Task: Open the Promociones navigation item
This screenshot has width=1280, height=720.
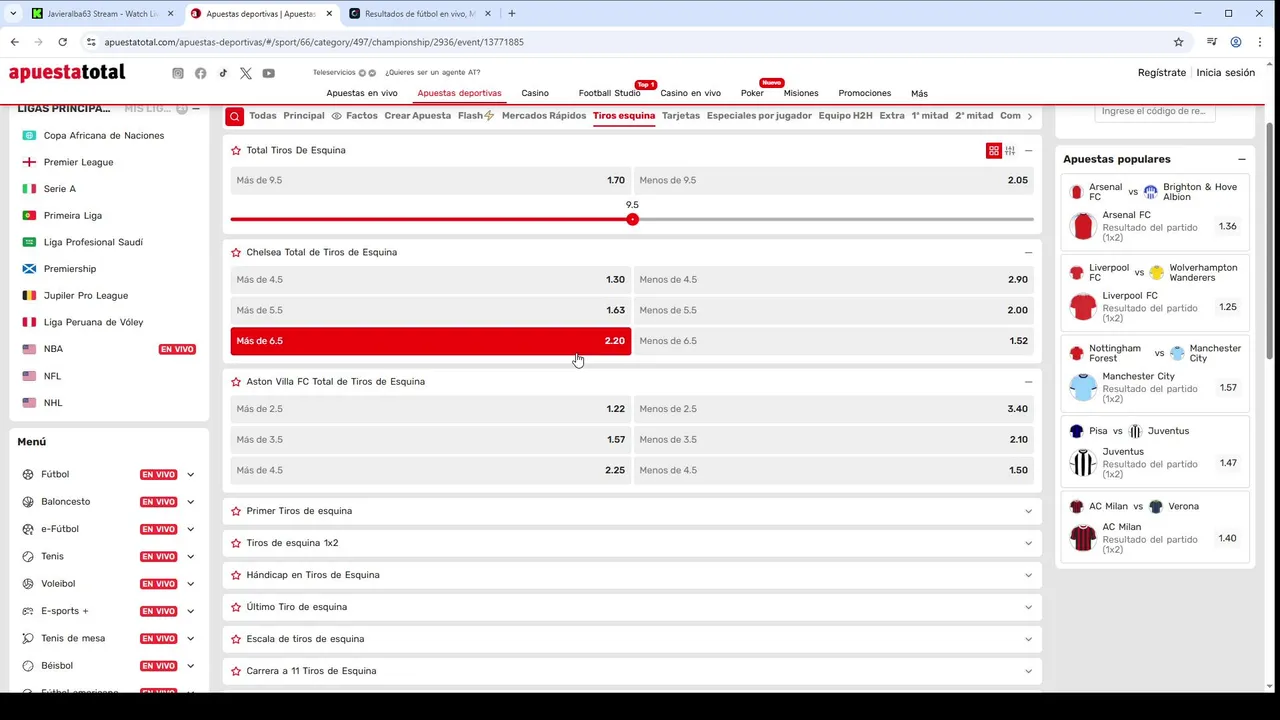Action: [865, 93]
